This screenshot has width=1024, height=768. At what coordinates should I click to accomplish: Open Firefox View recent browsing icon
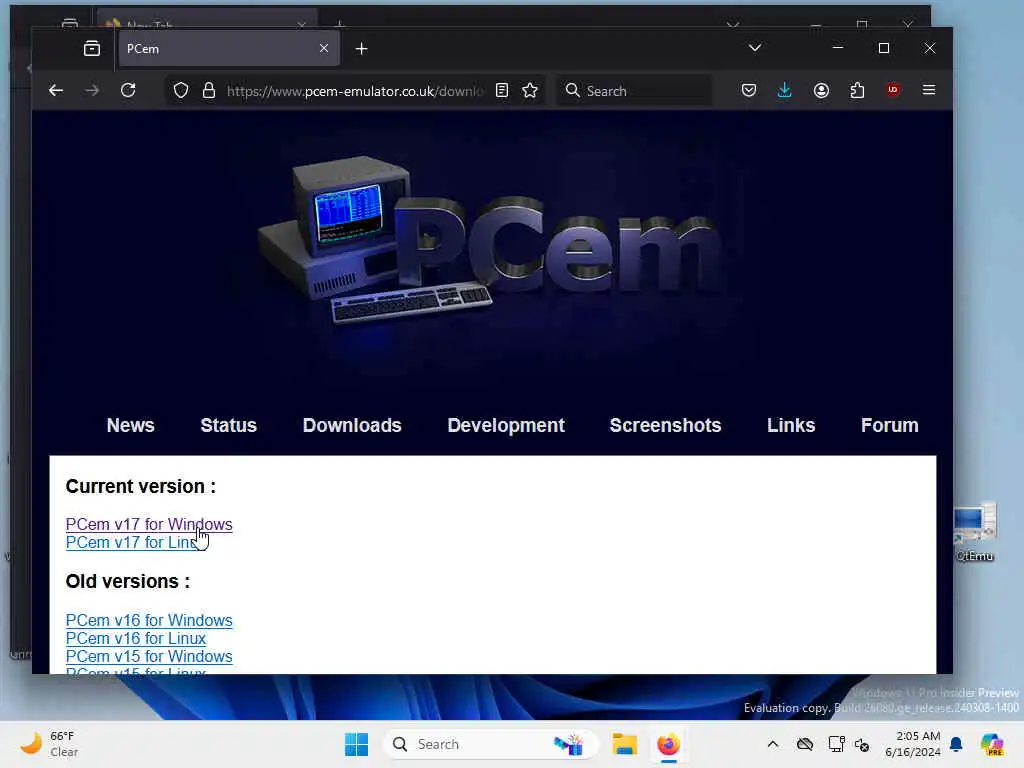(92, 48)
